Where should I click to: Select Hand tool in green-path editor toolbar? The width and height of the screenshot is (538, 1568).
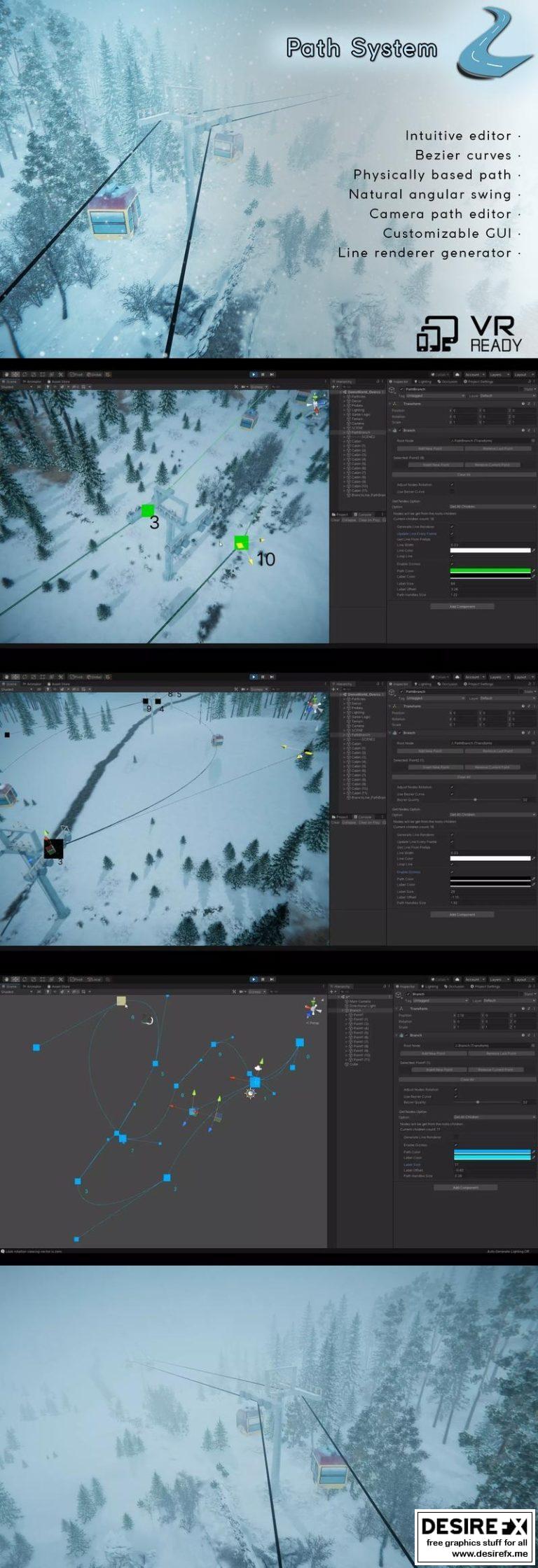[x=6, y=374]
